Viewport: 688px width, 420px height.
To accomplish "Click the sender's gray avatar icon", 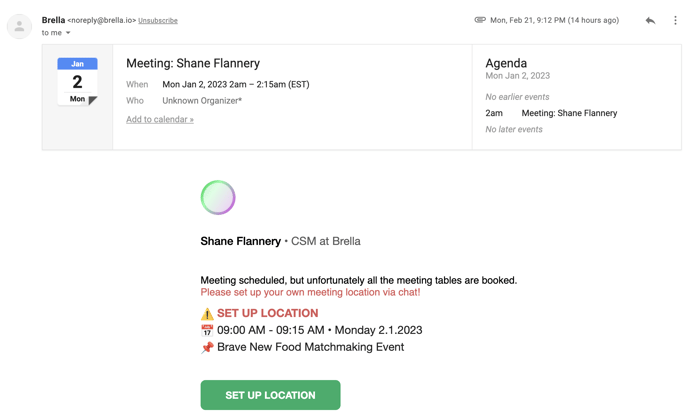I will pyautogui.click(x=19, y=26).
